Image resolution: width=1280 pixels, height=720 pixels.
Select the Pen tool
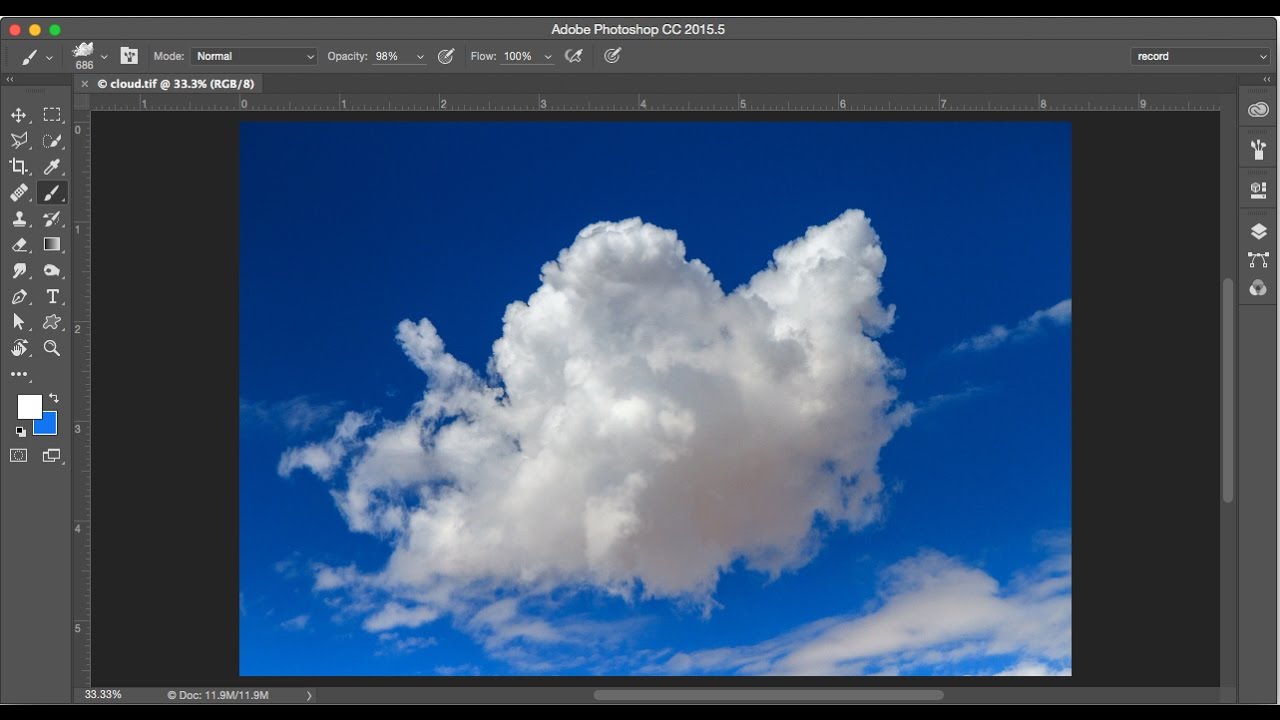pos(19,297)
